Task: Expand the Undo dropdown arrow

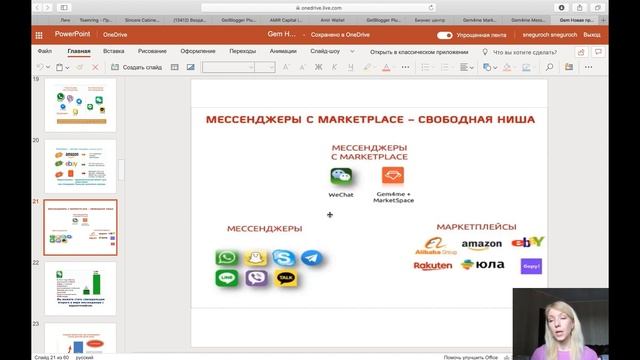Action: coord(48,67)
